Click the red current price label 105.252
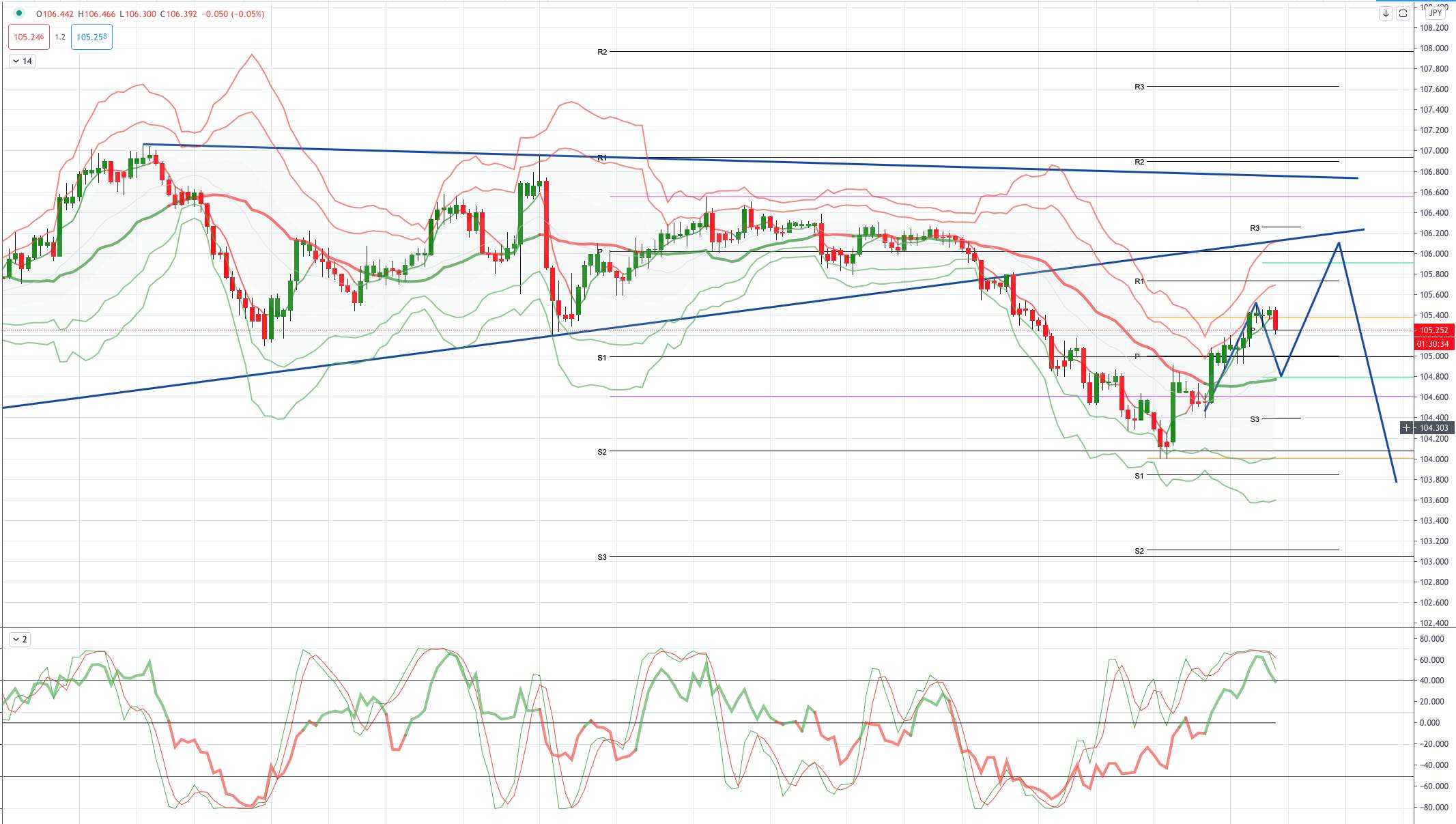Viewport: 1456px width, 824px height. pos(1434,330)
